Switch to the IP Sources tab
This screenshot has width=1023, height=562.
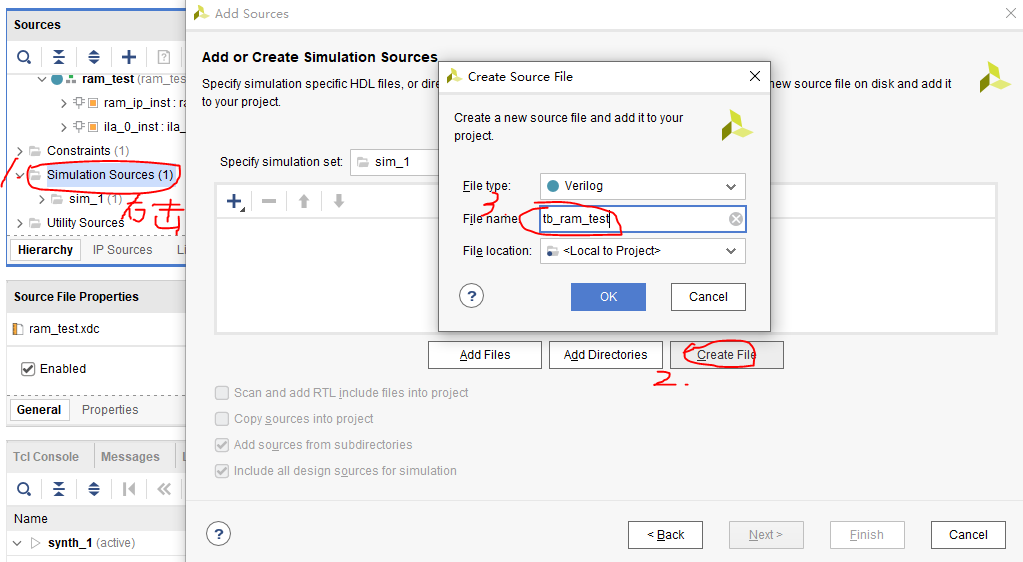point(123,250)
